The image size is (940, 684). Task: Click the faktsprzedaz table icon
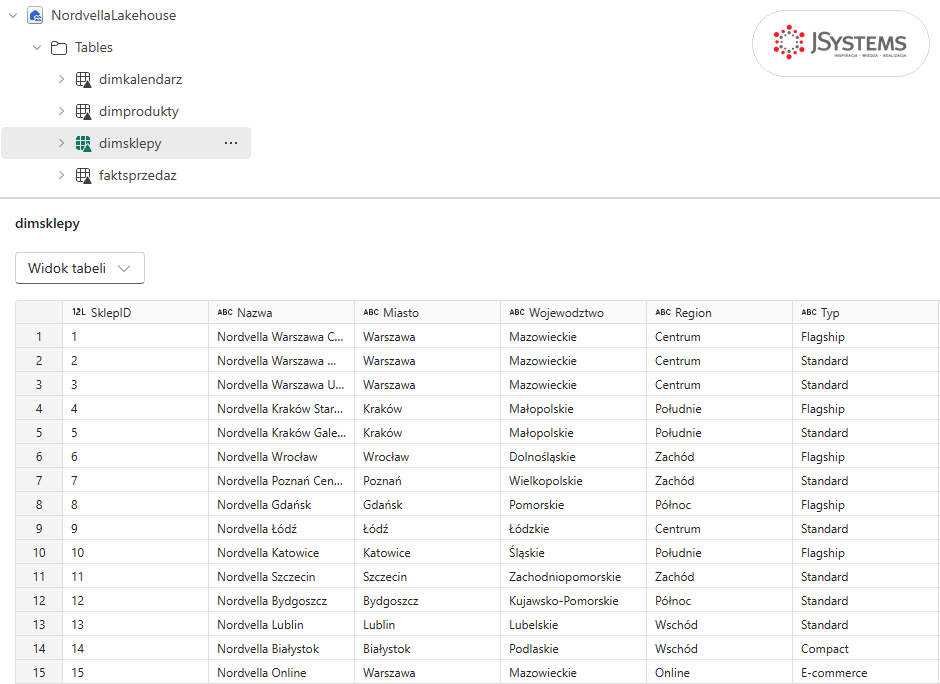83,176
